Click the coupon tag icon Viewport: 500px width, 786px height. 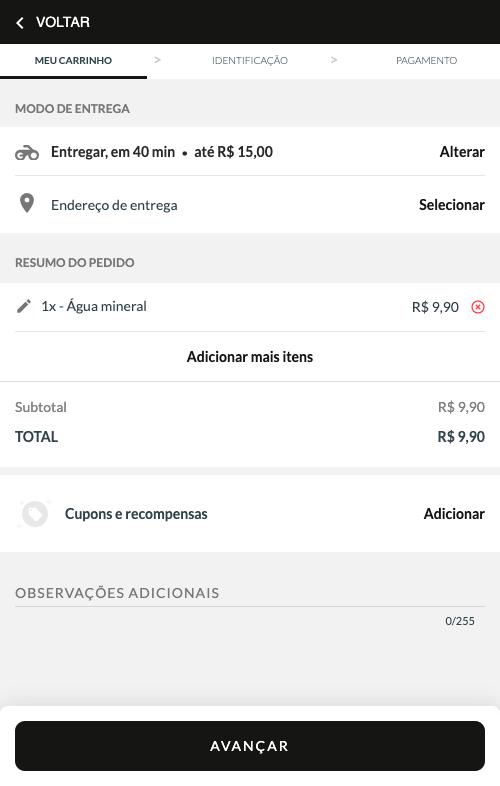35,514
